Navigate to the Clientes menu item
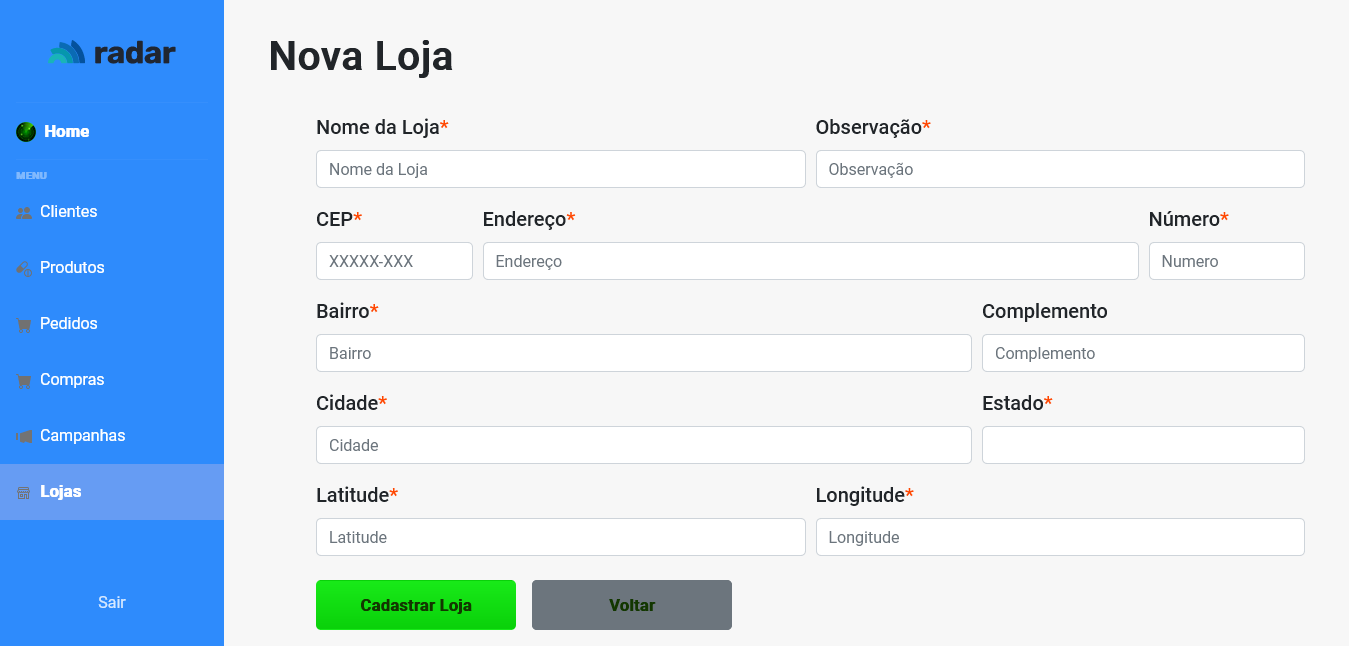This screenshot has width=1349, height=646. tap(67, 212)
